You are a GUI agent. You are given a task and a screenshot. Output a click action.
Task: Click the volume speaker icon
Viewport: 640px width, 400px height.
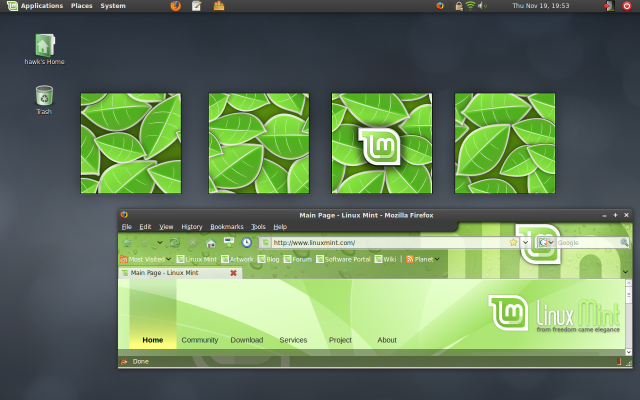point(482,6)
